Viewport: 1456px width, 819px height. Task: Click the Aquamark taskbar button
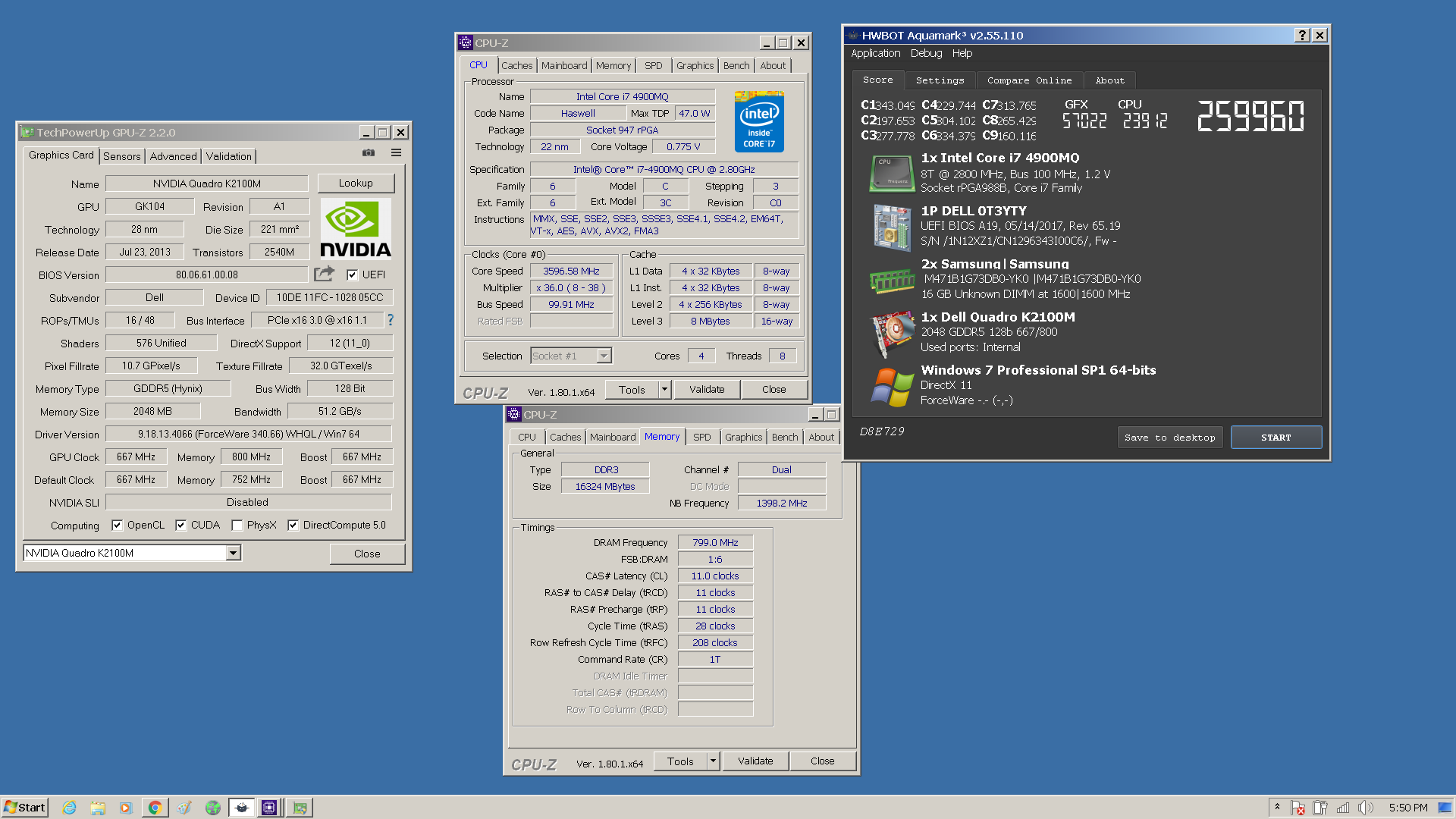coord(242,808)
